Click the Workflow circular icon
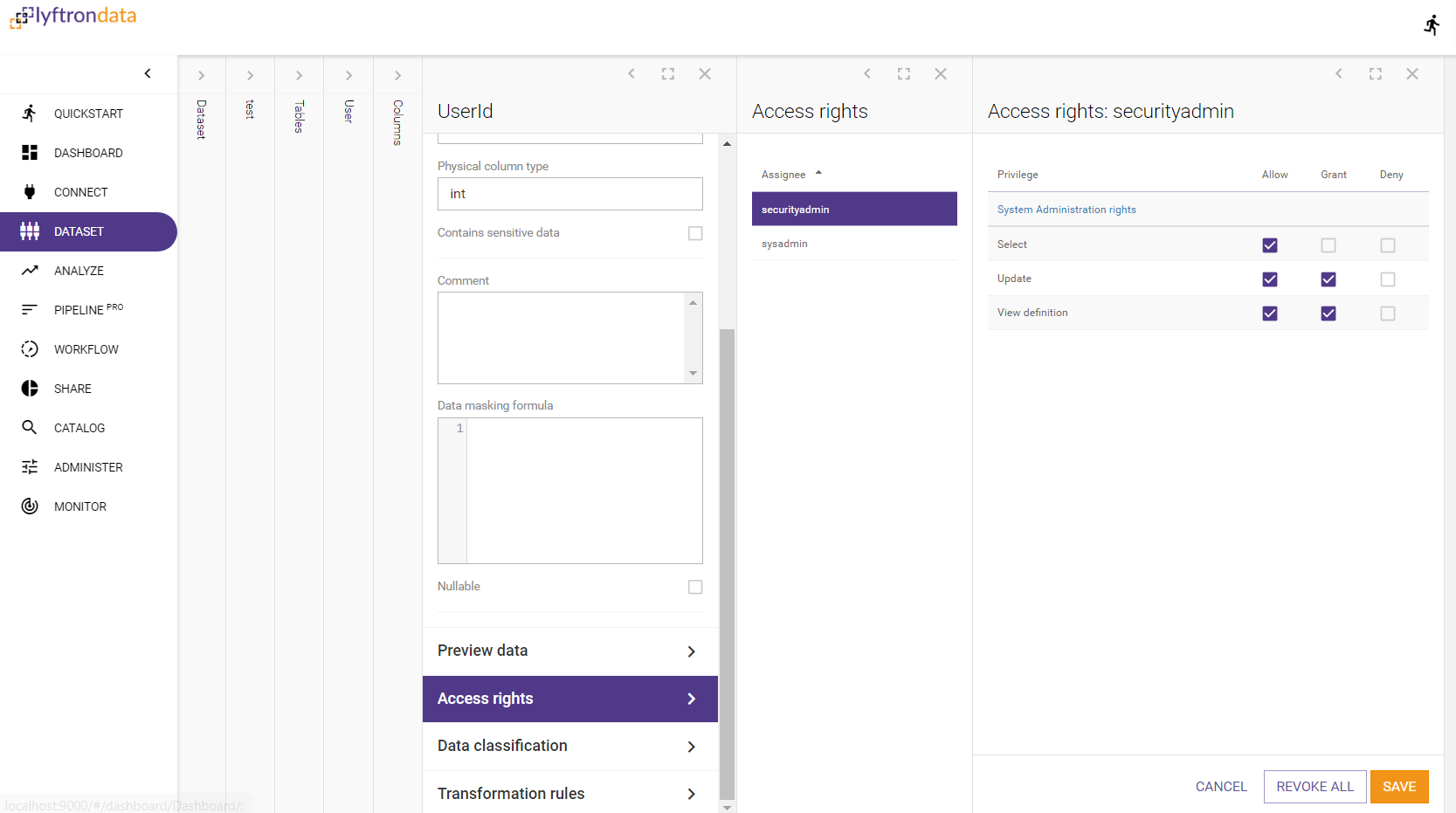Viewport: 1456px width, 813px height. click(x=30, y=349)
